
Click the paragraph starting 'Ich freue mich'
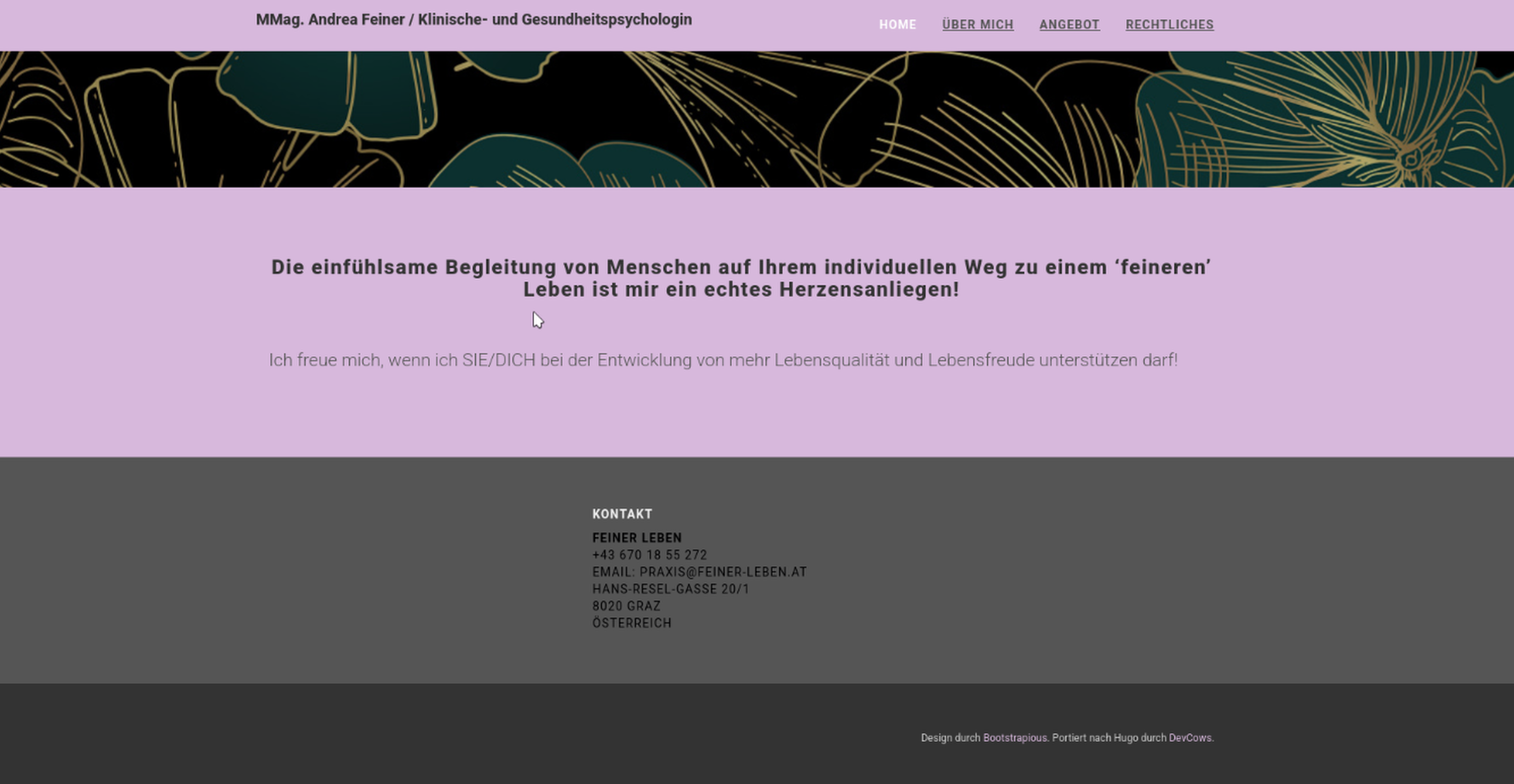(x=723, y=360)
